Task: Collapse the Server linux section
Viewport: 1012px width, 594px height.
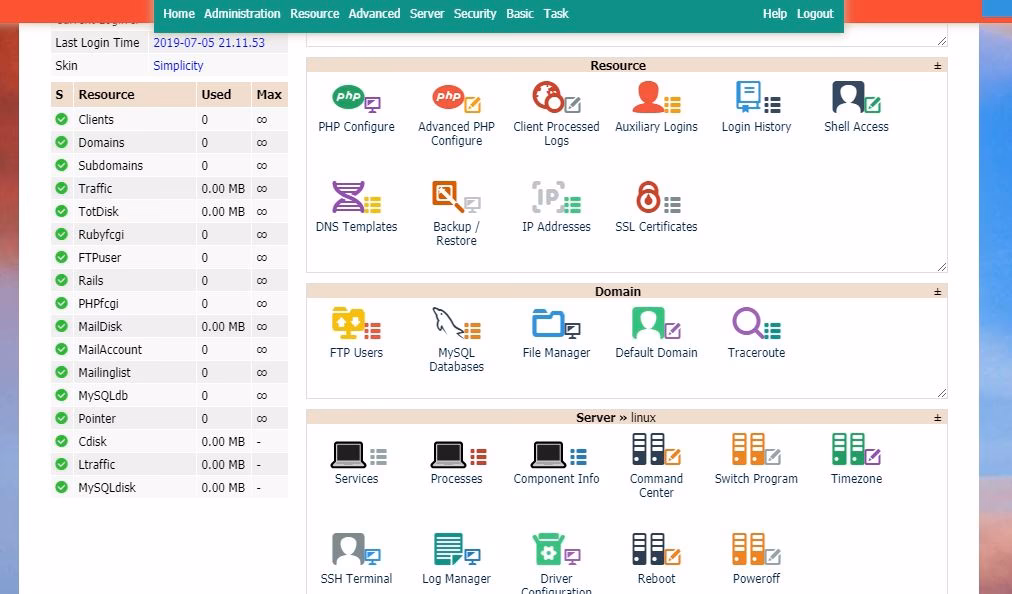Action: pos(936,417)
